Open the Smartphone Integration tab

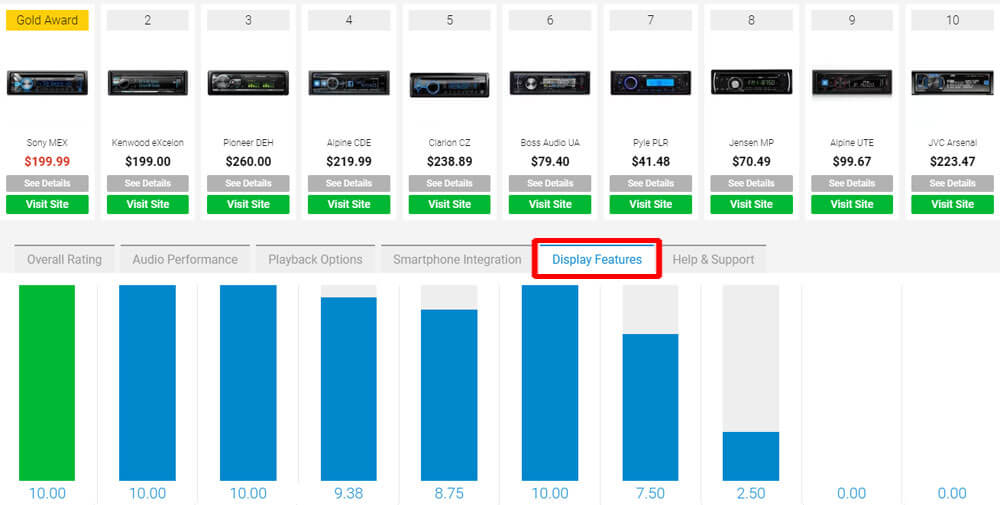pos(457,259)
